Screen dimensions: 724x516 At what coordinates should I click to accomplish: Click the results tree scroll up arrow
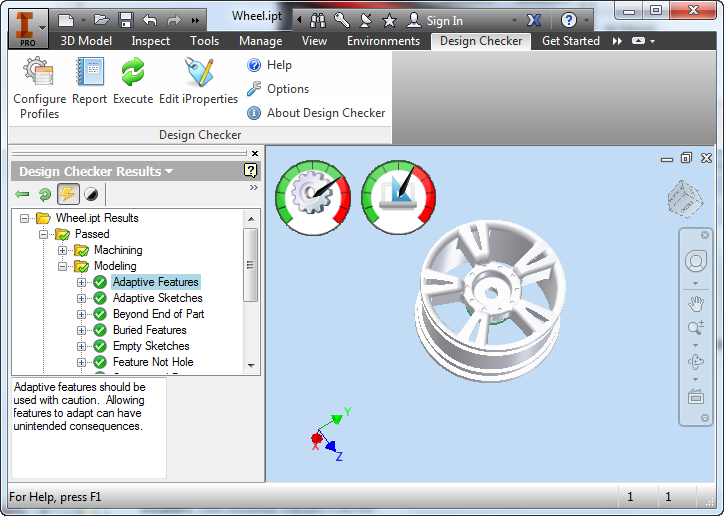tap(251, 219)
